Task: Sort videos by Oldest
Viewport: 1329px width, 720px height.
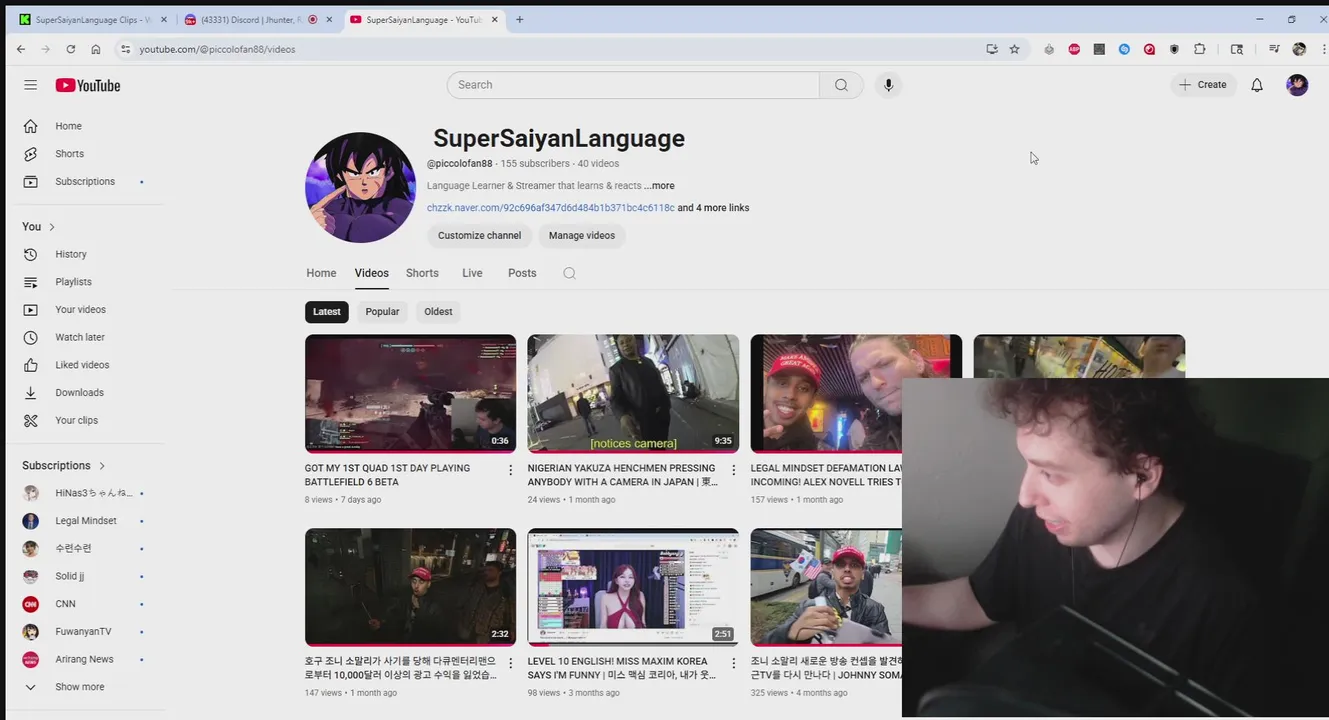Action: [x=438, y=312]
